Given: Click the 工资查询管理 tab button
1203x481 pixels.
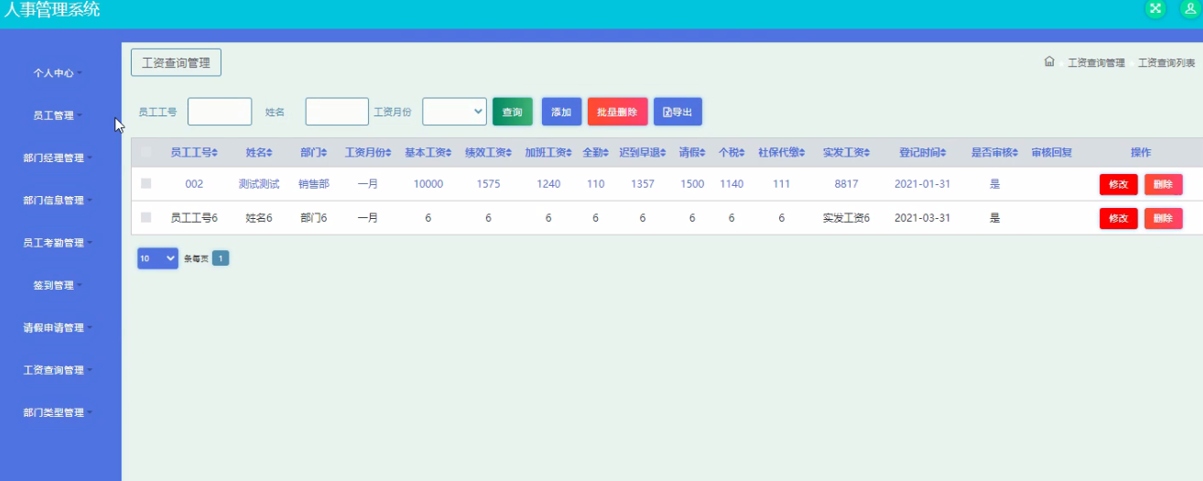Looking at the screenshot, I should (176, 62).
